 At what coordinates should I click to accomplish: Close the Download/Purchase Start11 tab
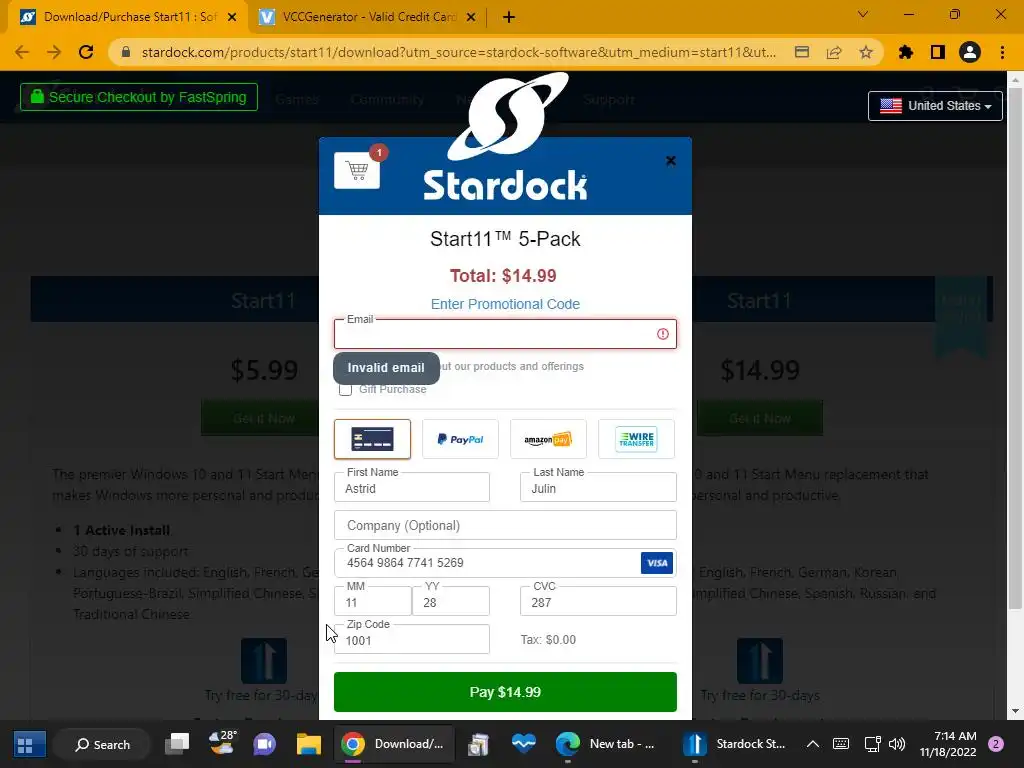232,18
